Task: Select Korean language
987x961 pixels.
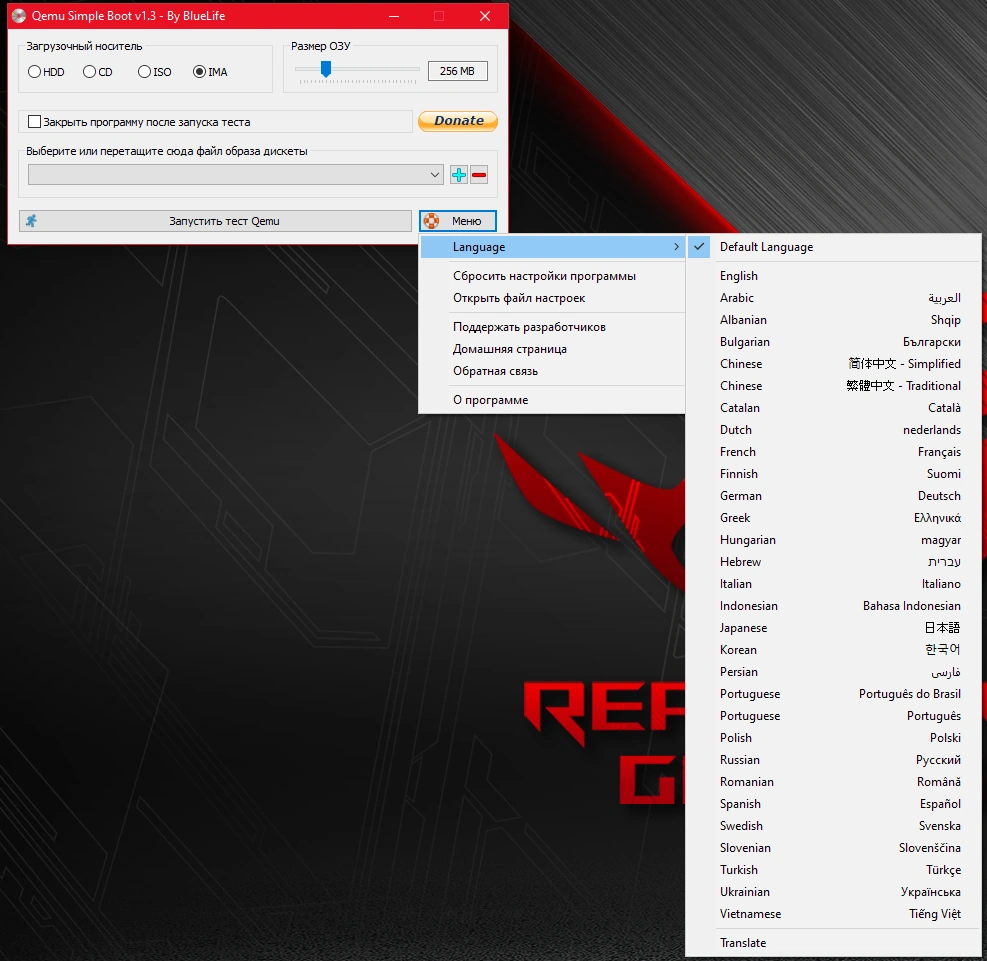Action: [833, 650]
